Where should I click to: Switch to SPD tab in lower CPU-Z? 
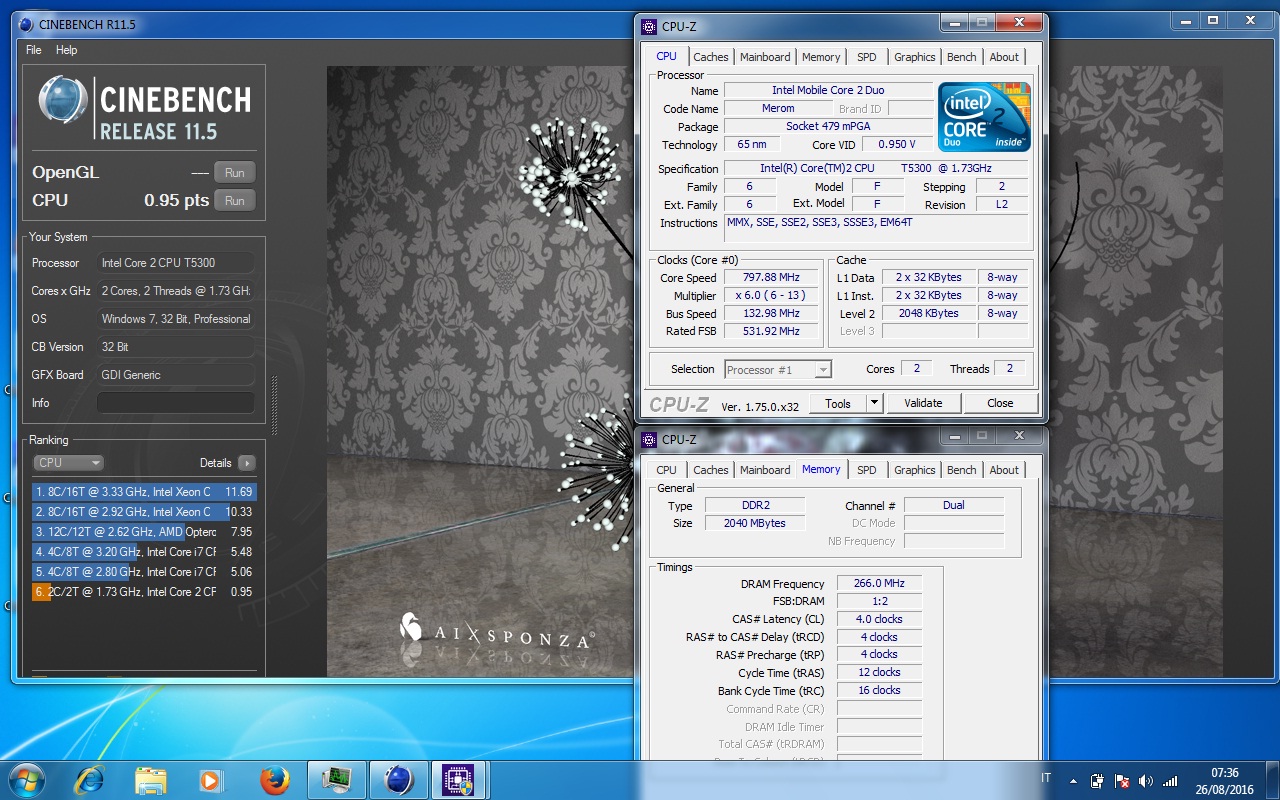click(x=867, y=470)
